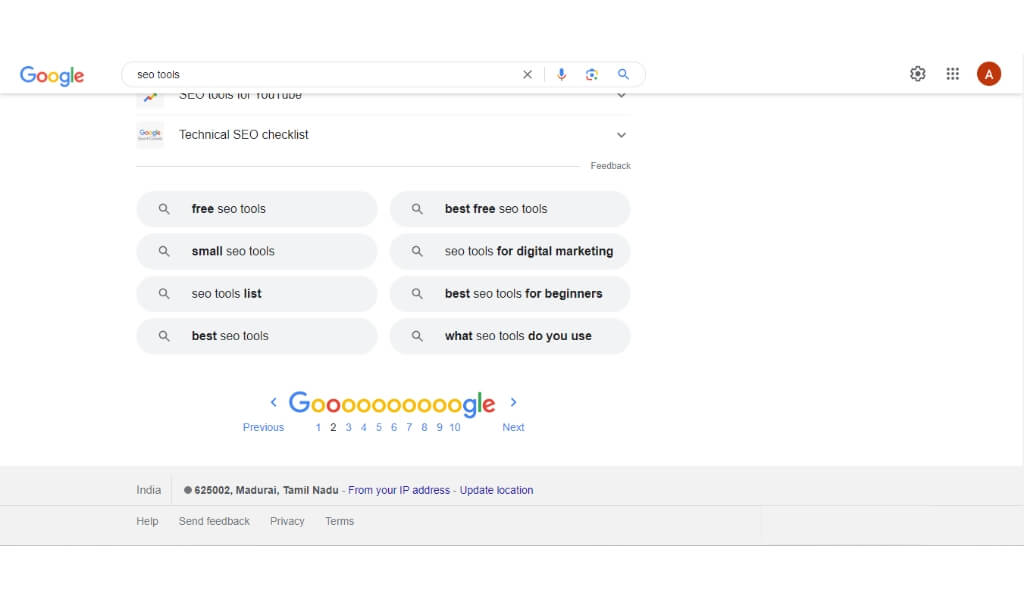Click magnifier beside best seo tools for beginners
Image resolution: width=1024 pixels, height=600 pixels.
(417, 294)
